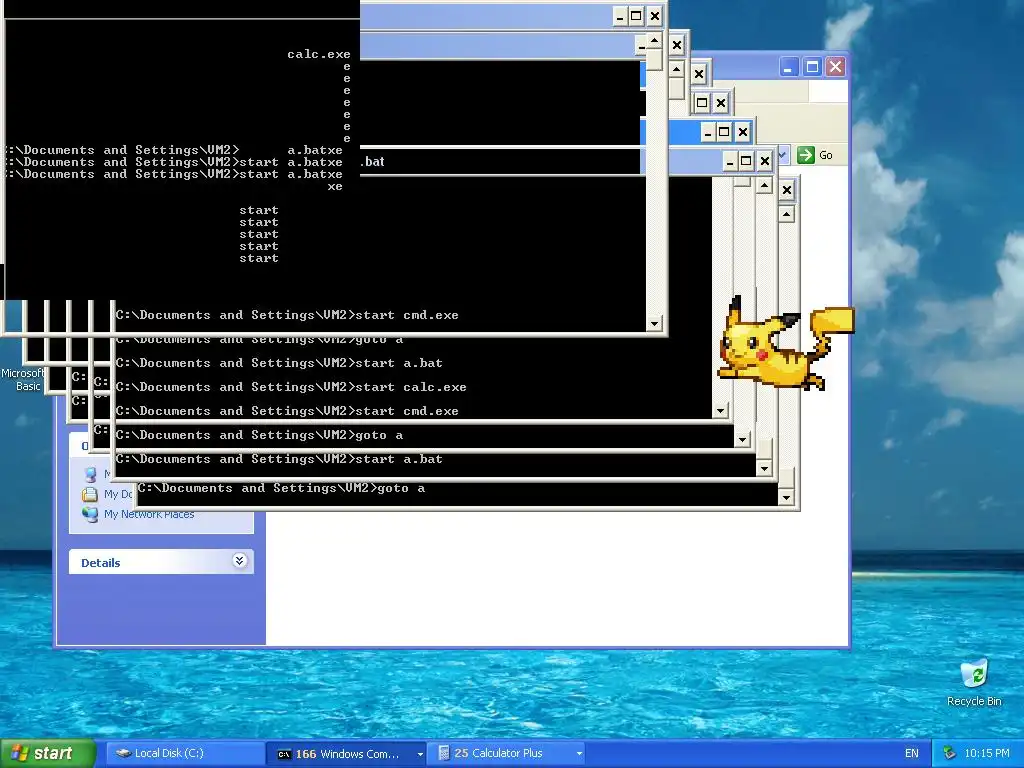Maximize the Local Disk Explorer window
1024x768 pixels.
(812, 67)
